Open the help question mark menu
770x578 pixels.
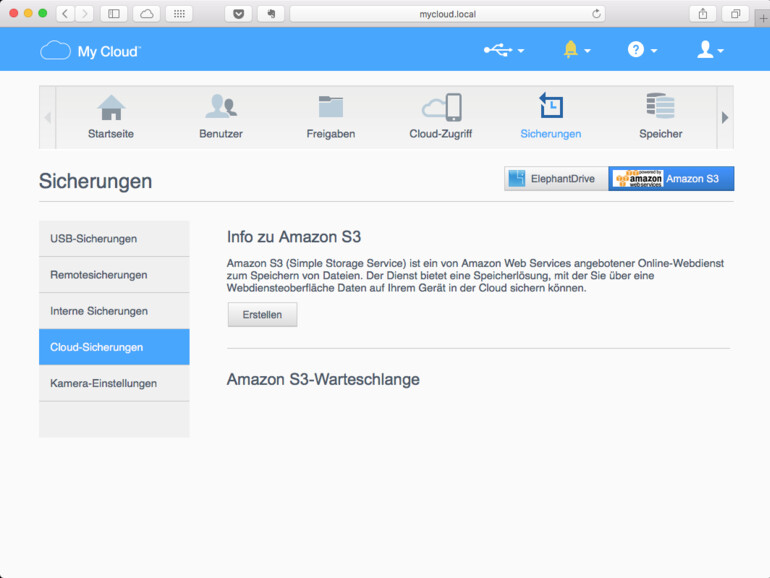(642, 50)
